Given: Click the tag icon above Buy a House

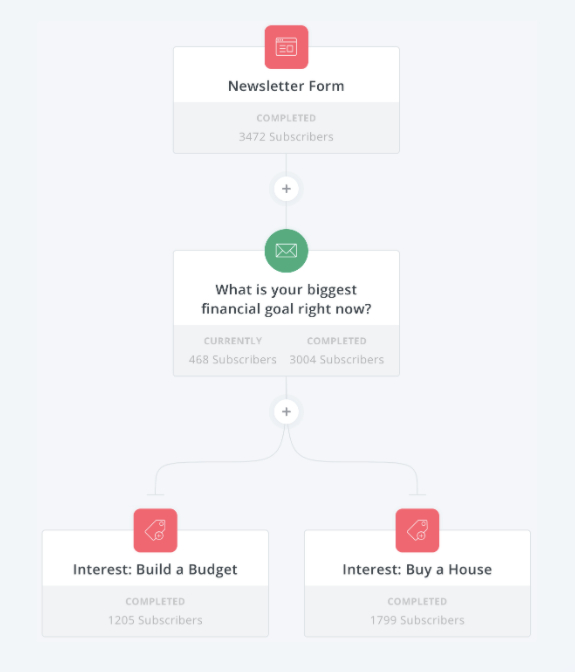Looking at the screenshot, I should [x=417, y=530].
